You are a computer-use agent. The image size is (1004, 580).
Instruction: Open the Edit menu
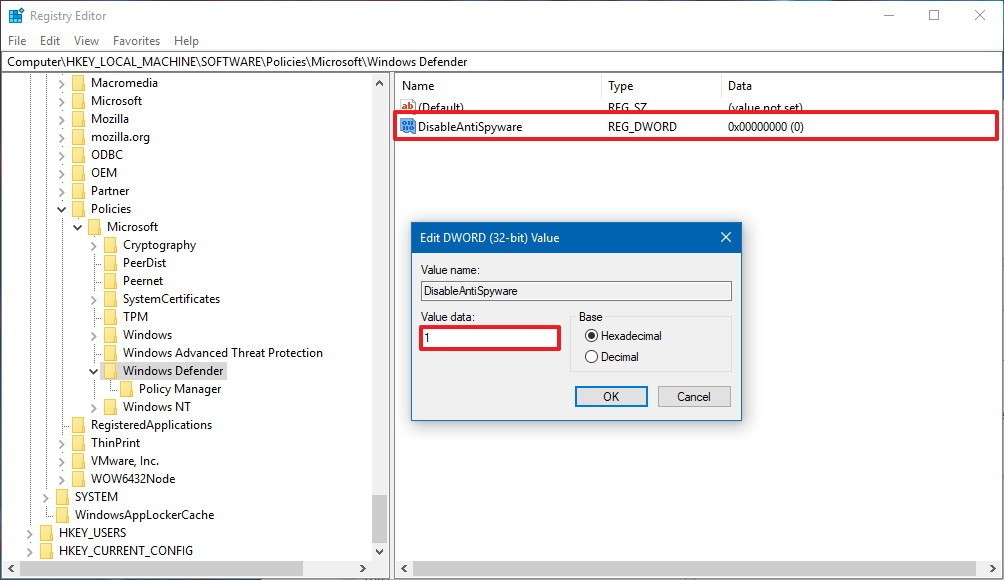point(50,40)
